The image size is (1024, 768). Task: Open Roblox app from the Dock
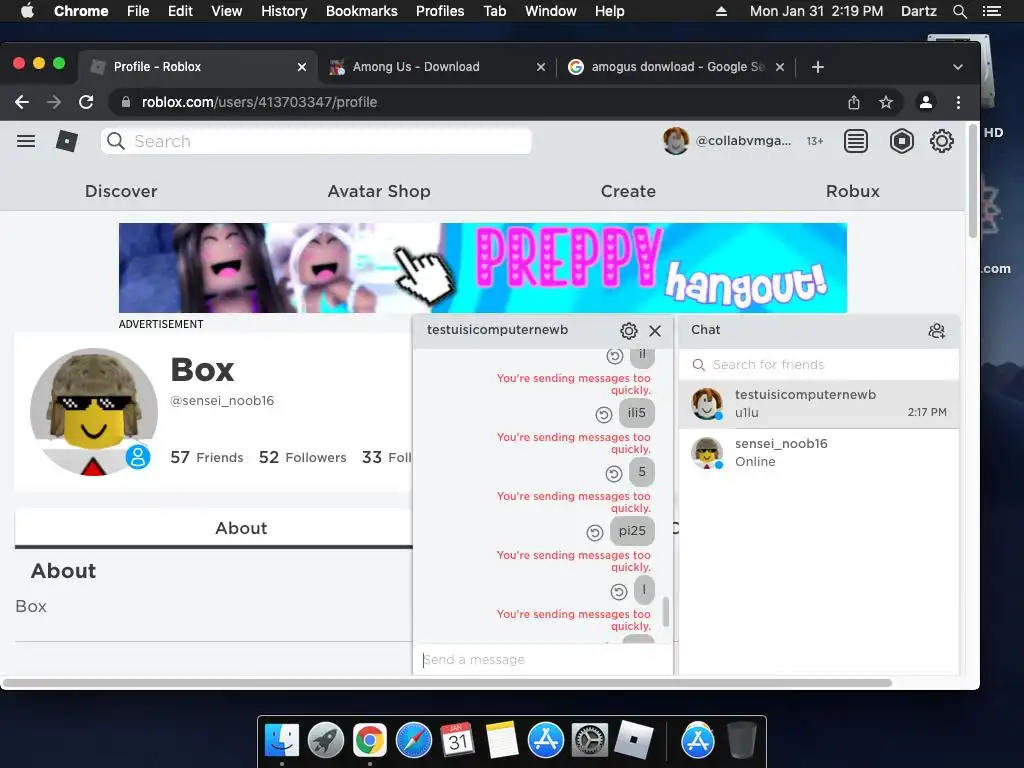pyautogui.click(x=633, y=741)
